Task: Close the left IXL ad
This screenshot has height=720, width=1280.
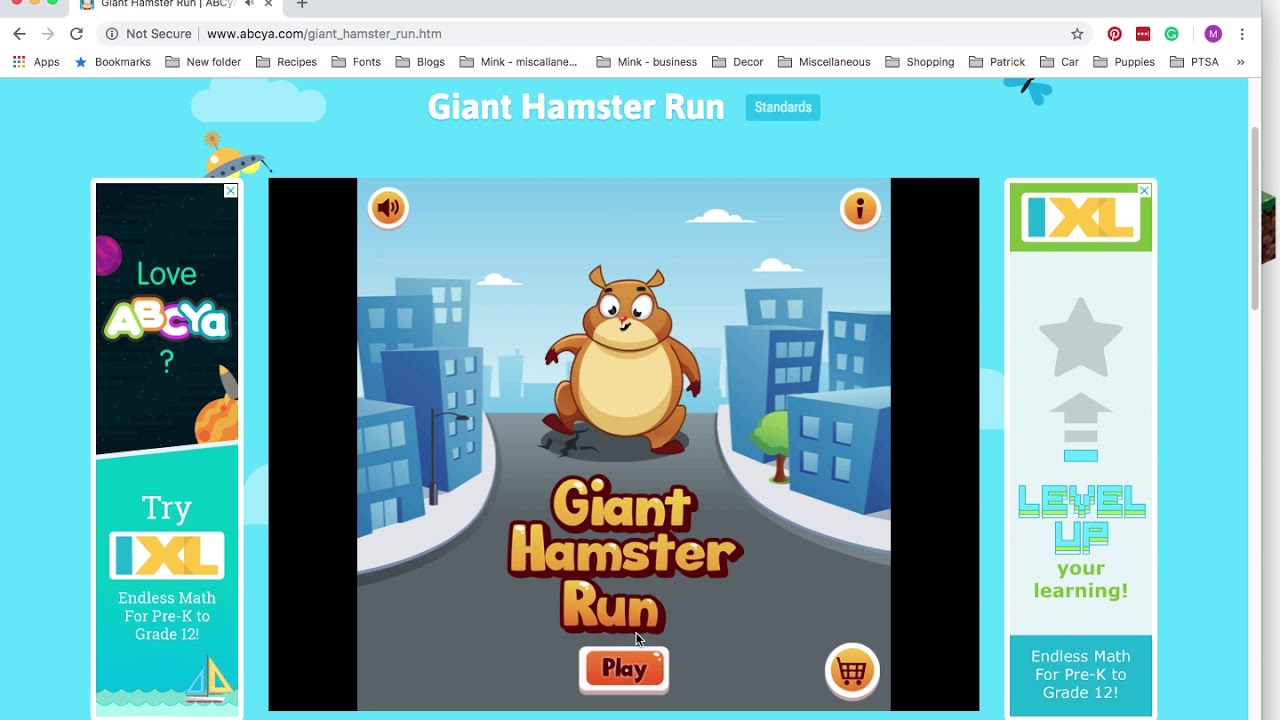Action: pyautogui.click(x=231, y=191)
